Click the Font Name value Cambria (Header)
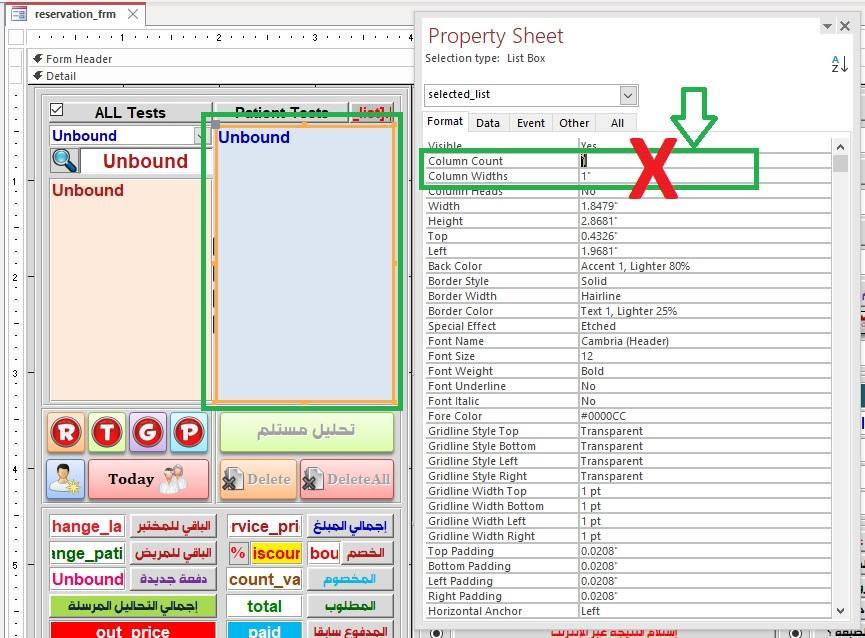This screenshot has height=638, width=865. pos(704,341)
